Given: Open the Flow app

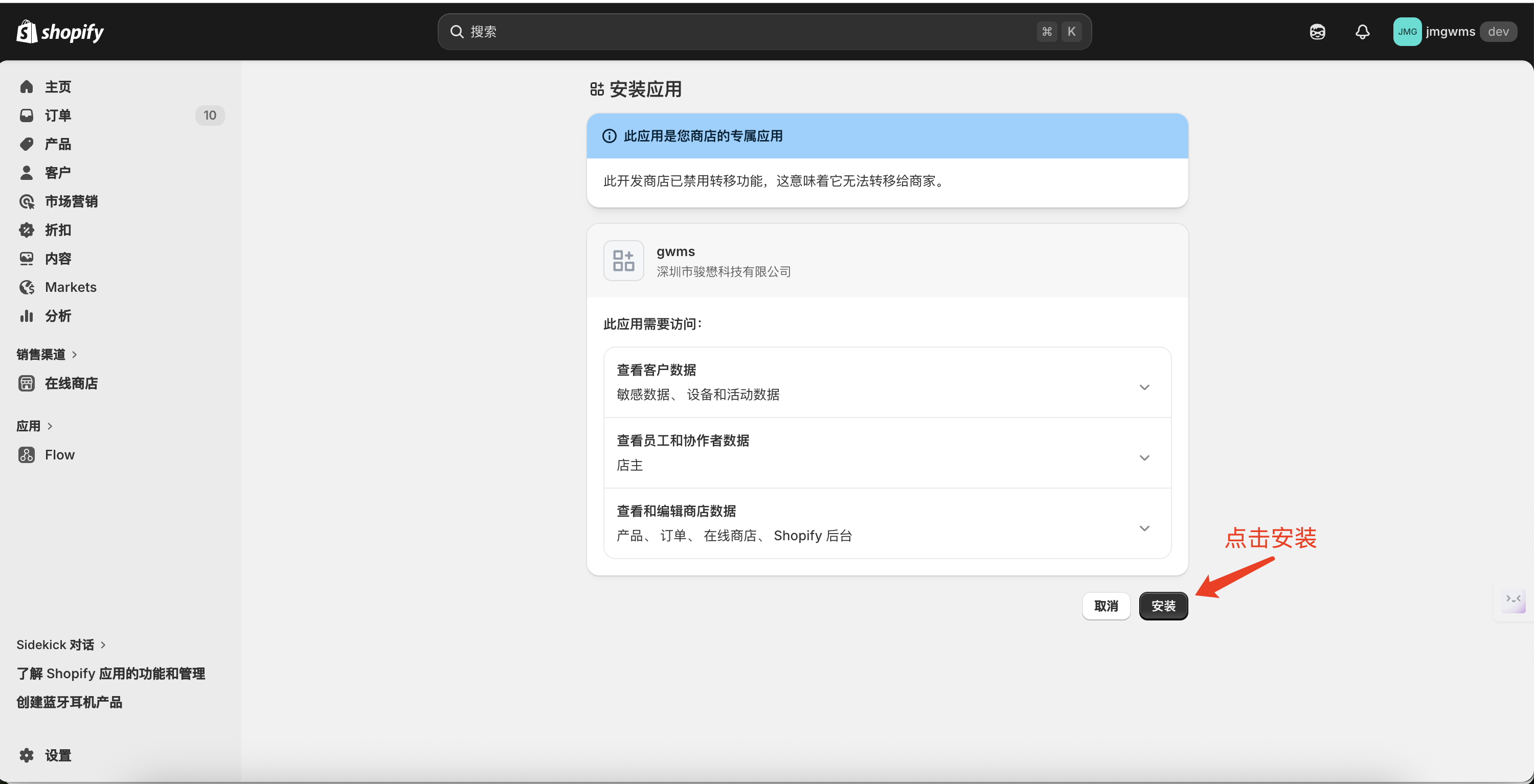Looking at the screenshot, I should point(59,455).
